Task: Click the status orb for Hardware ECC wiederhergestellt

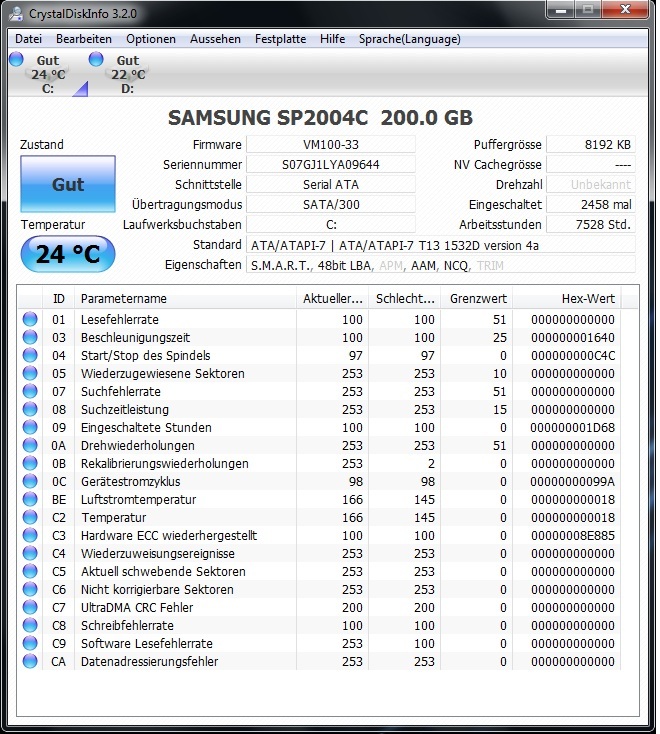Action: 30,535
